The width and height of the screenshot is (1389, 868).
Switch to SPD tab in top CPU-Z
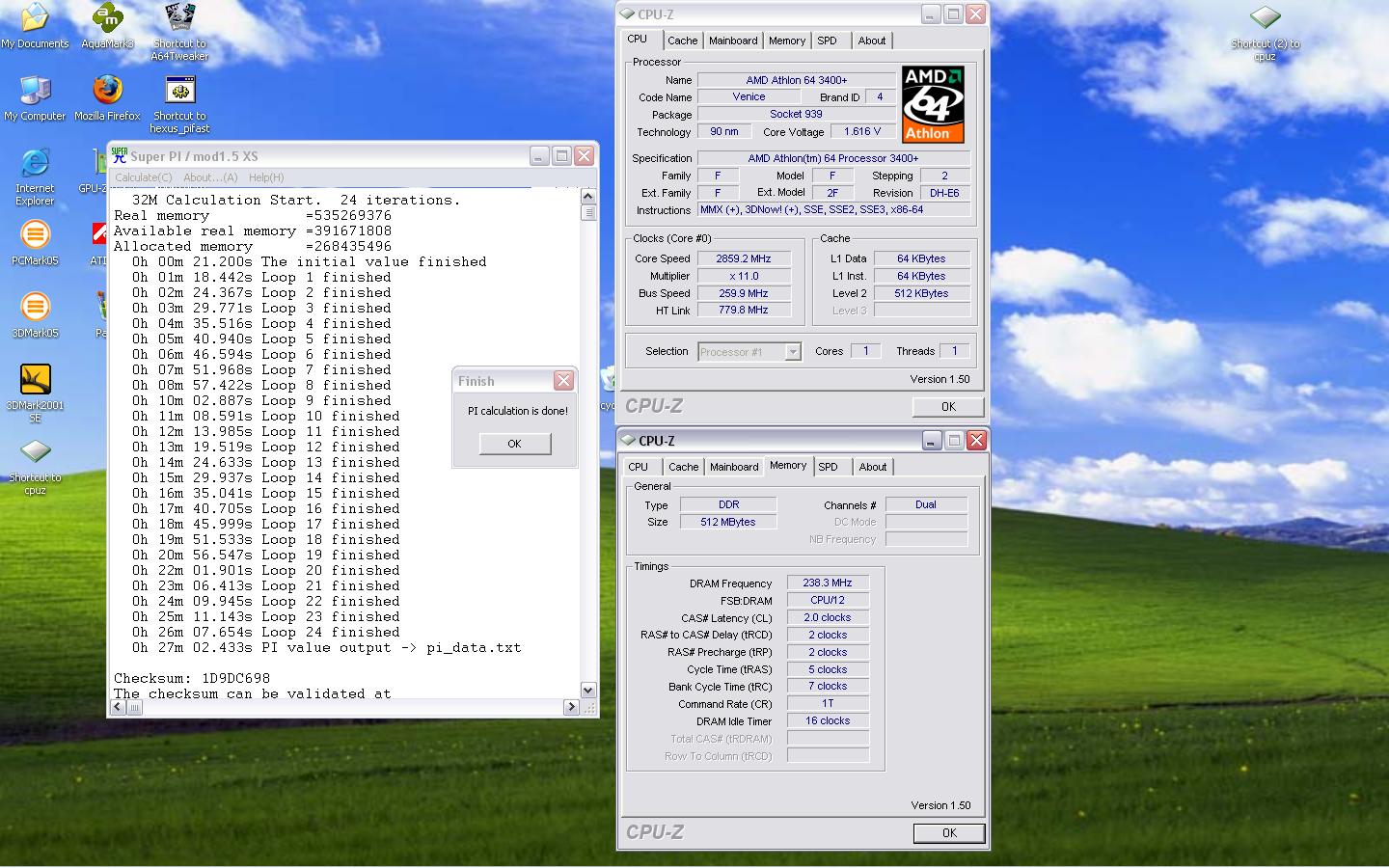pos(828,41)
